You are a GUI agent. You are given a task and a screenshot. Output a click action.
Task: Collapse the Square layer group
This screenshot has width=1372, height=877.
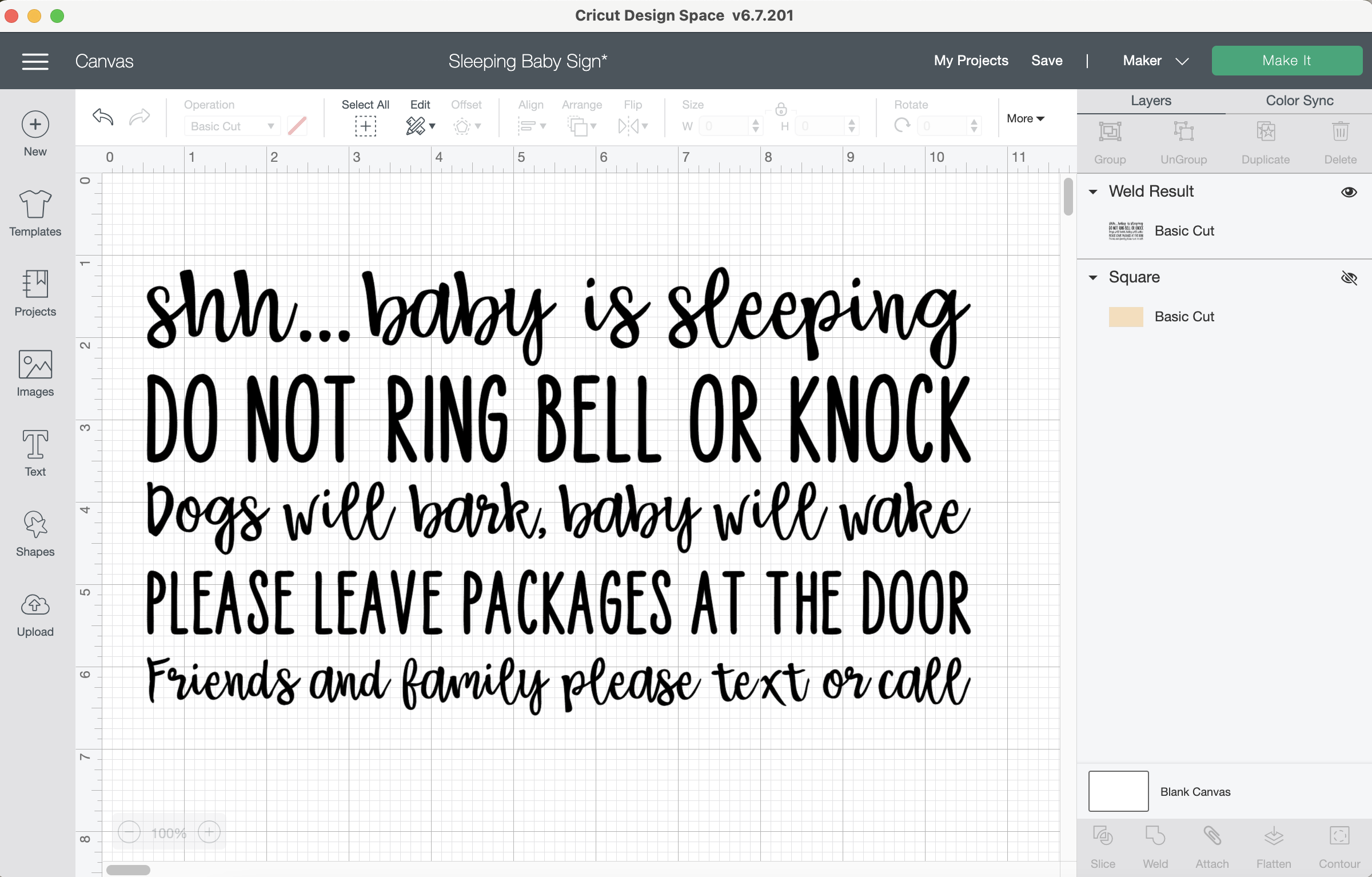tap(1093, 278)
